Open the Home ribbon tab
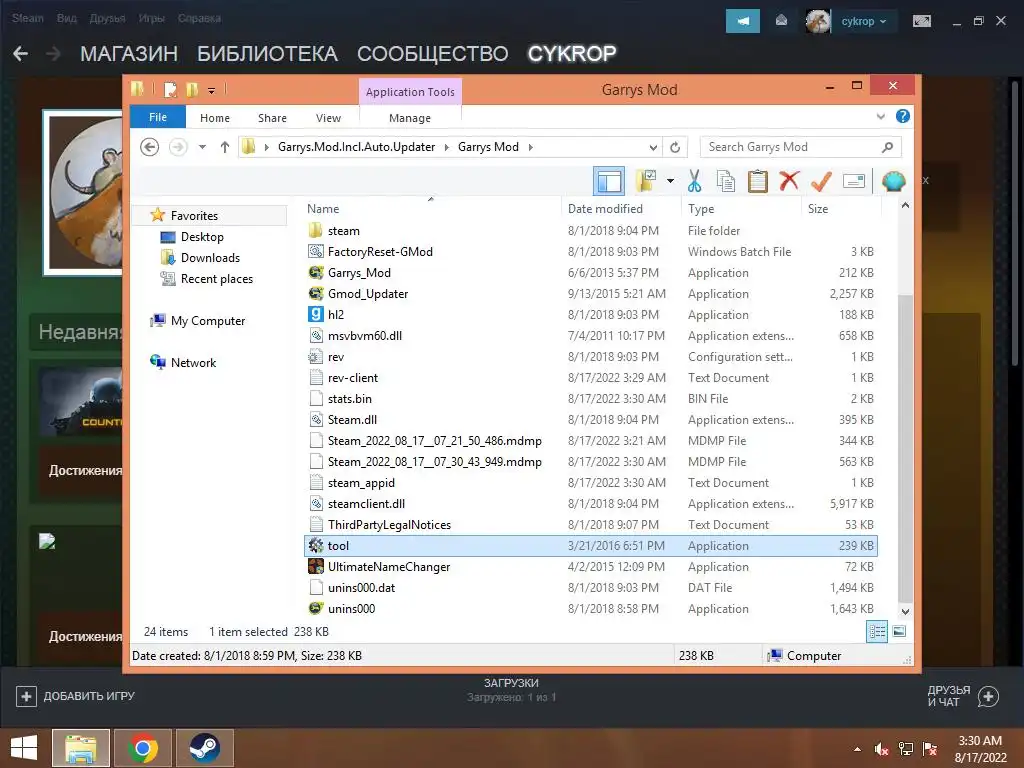Screen dimensions: 1024x768 215,118
